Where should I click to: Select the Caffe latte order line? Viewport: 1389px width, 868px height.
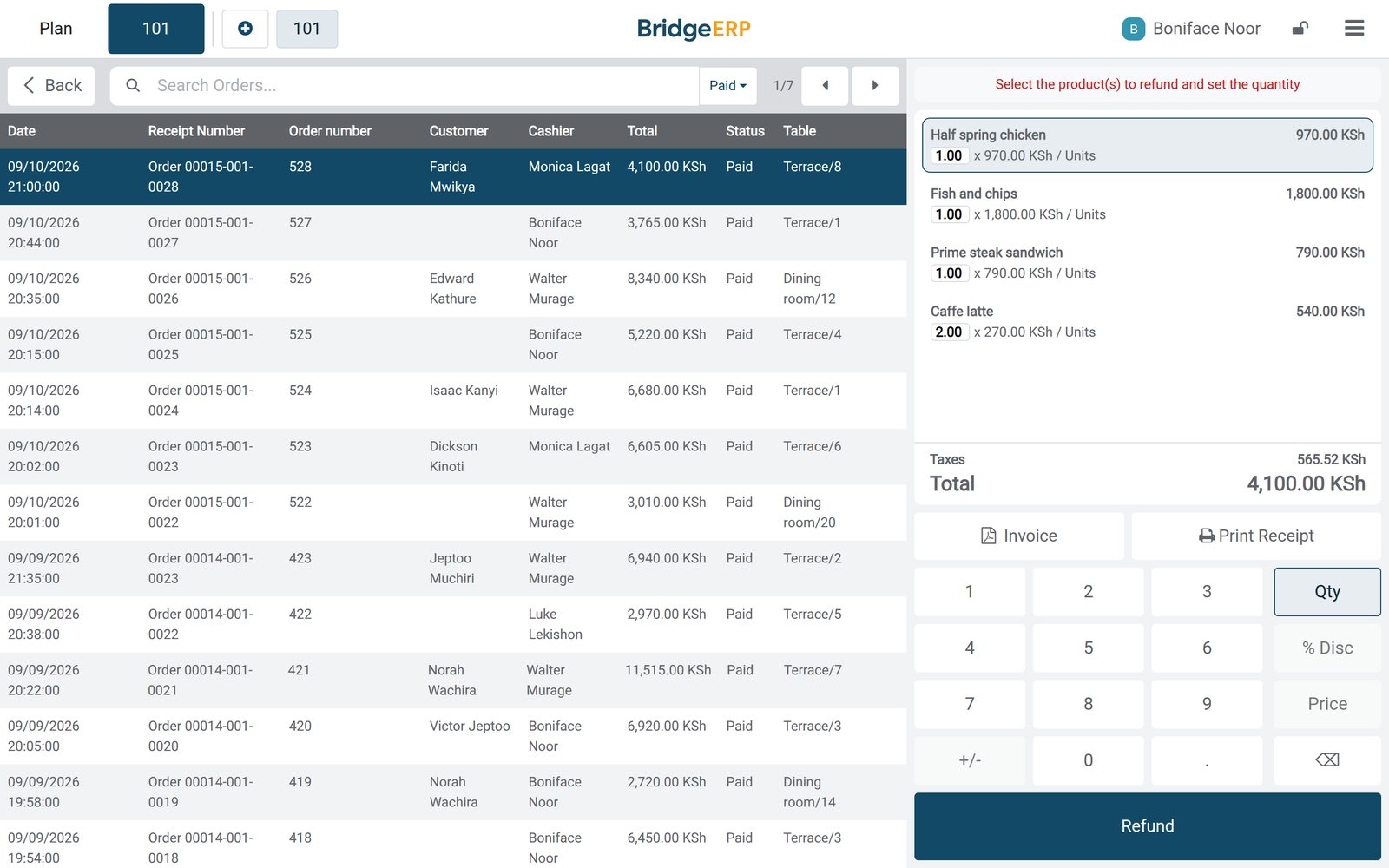(1148, 322)
